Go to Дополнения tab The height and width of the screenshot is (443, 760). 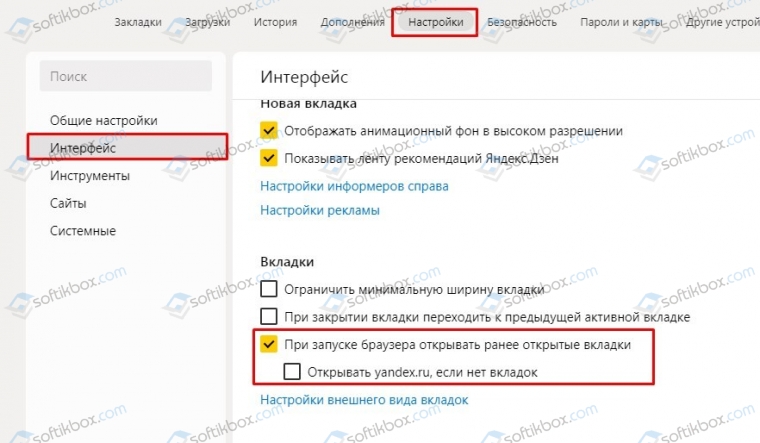pyautogui.click(x=352, y=22)
